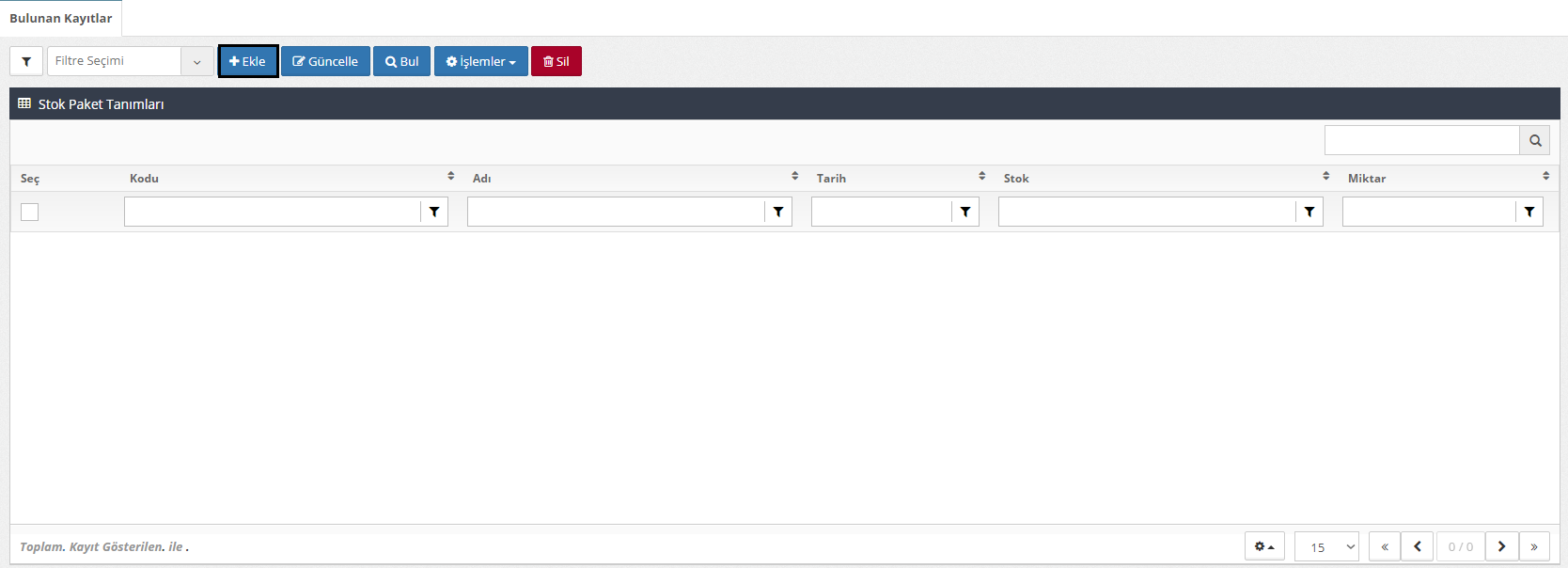Go to the previous page arrow
Screen dimensions: 1568x568
tap(1417, 546)
